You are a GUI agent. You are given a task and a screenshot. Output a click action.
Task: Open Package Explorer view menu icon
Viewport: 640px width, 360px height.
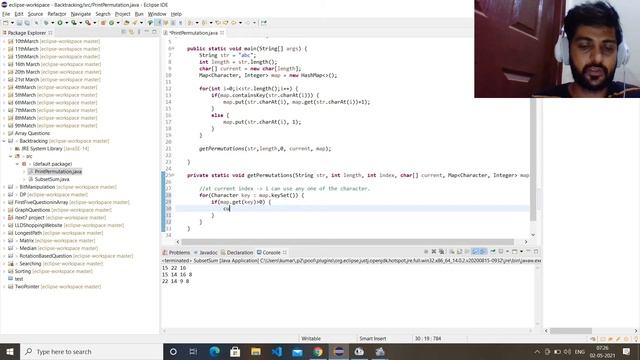point(139,32)
